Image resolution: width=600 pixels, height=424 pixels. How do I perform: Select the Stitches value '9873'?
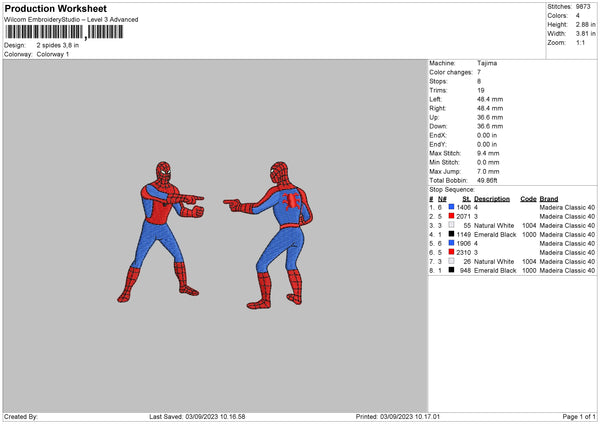(583, 7)
